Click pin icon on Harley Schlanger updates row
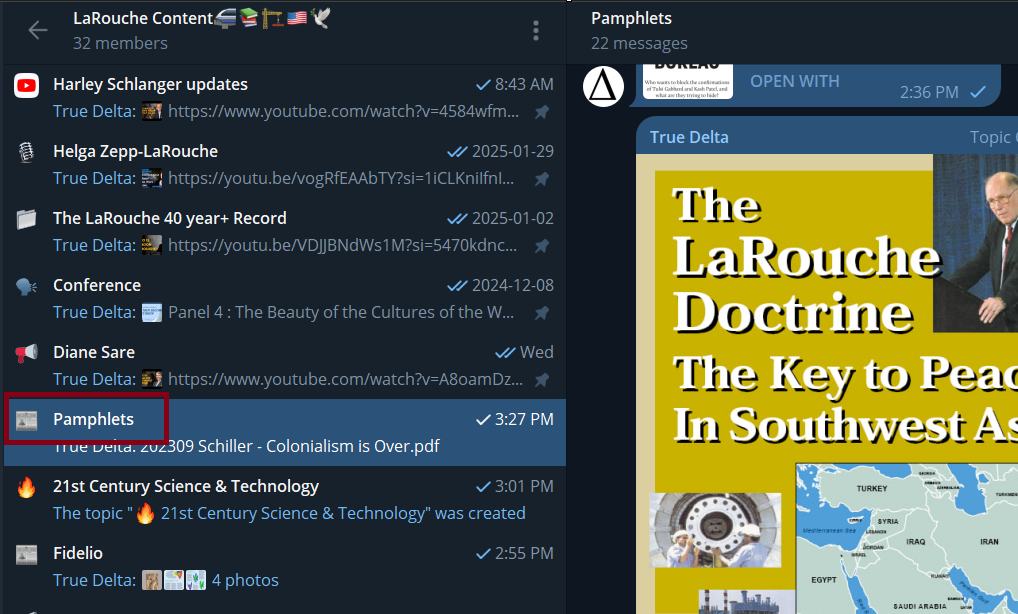 pos(541,112)
